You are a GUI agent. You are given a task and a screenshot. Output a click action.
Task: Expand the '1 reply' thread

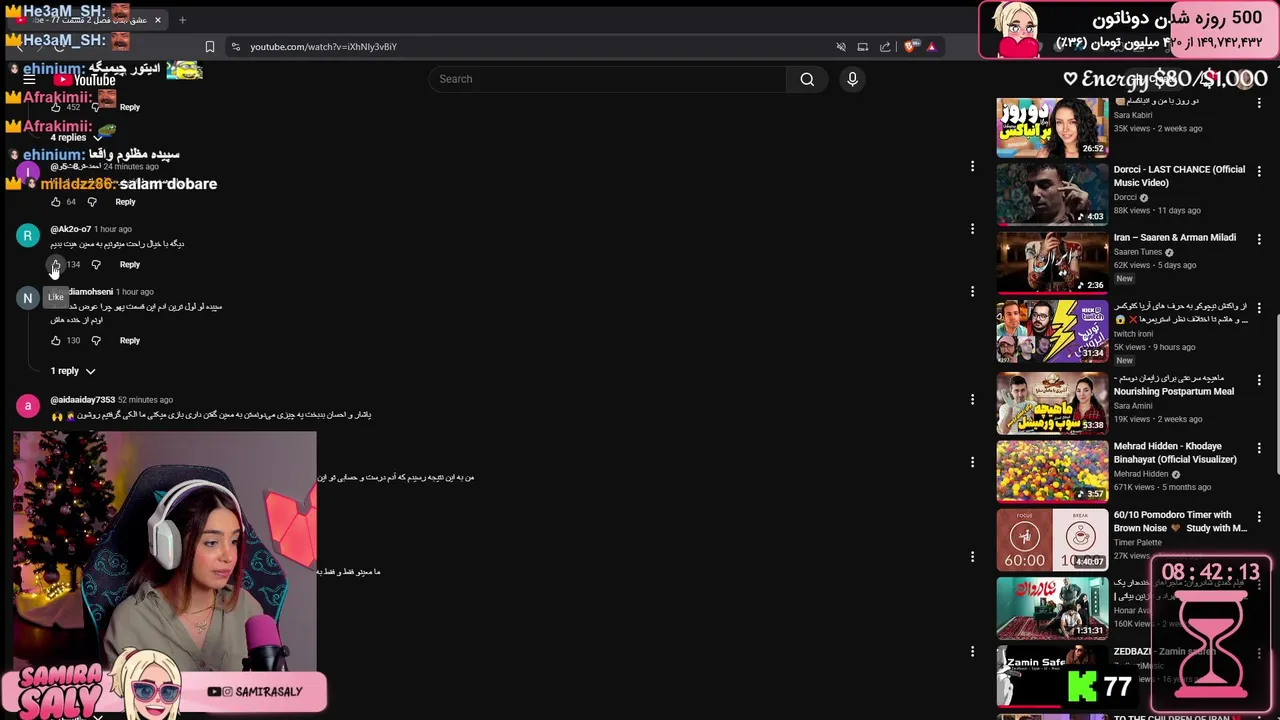tap(73, 371)
